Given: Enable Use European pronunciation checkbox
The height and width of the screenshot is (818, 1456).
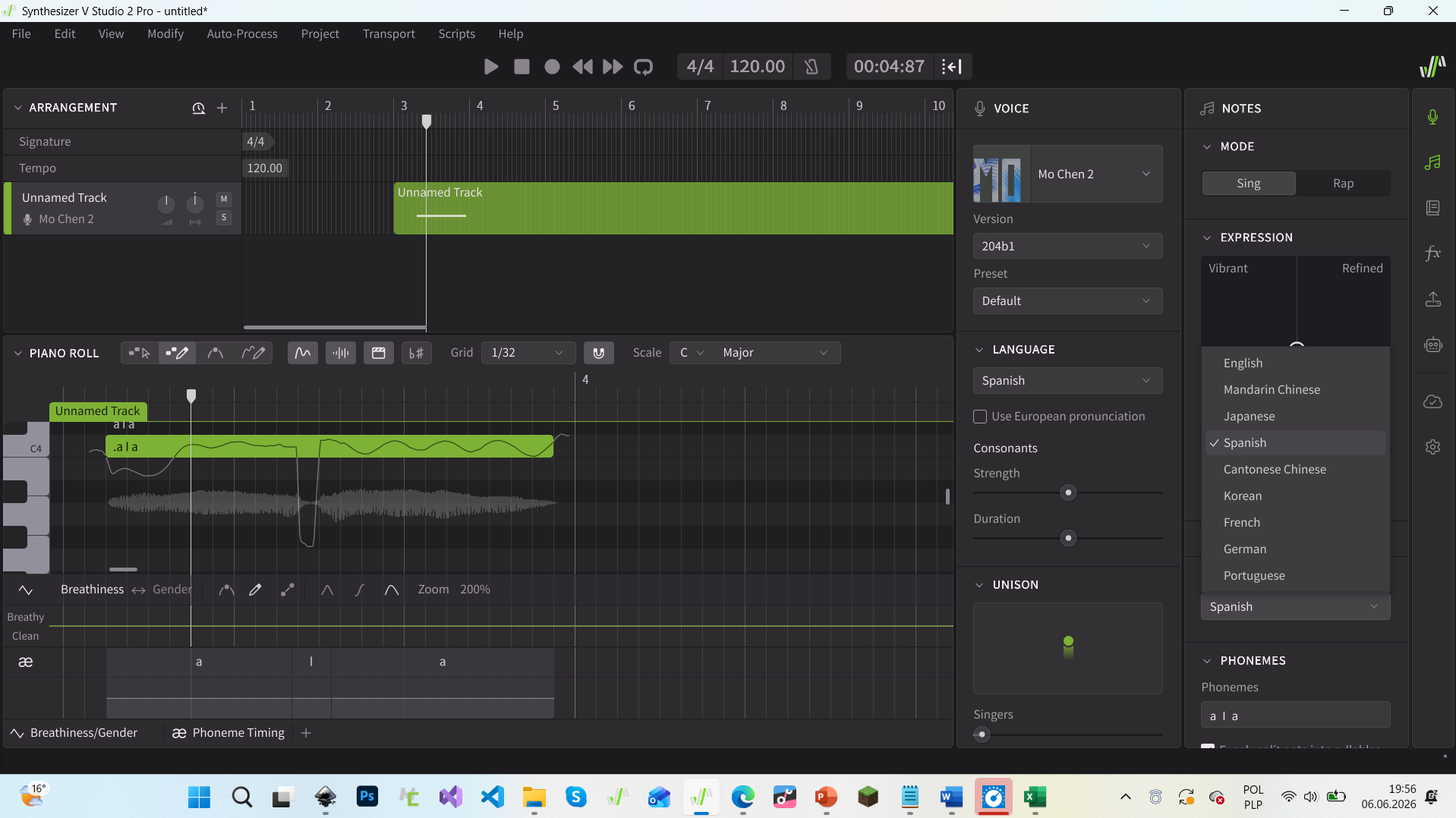Looking at the screenshot, I should click(x=980, y=417).
